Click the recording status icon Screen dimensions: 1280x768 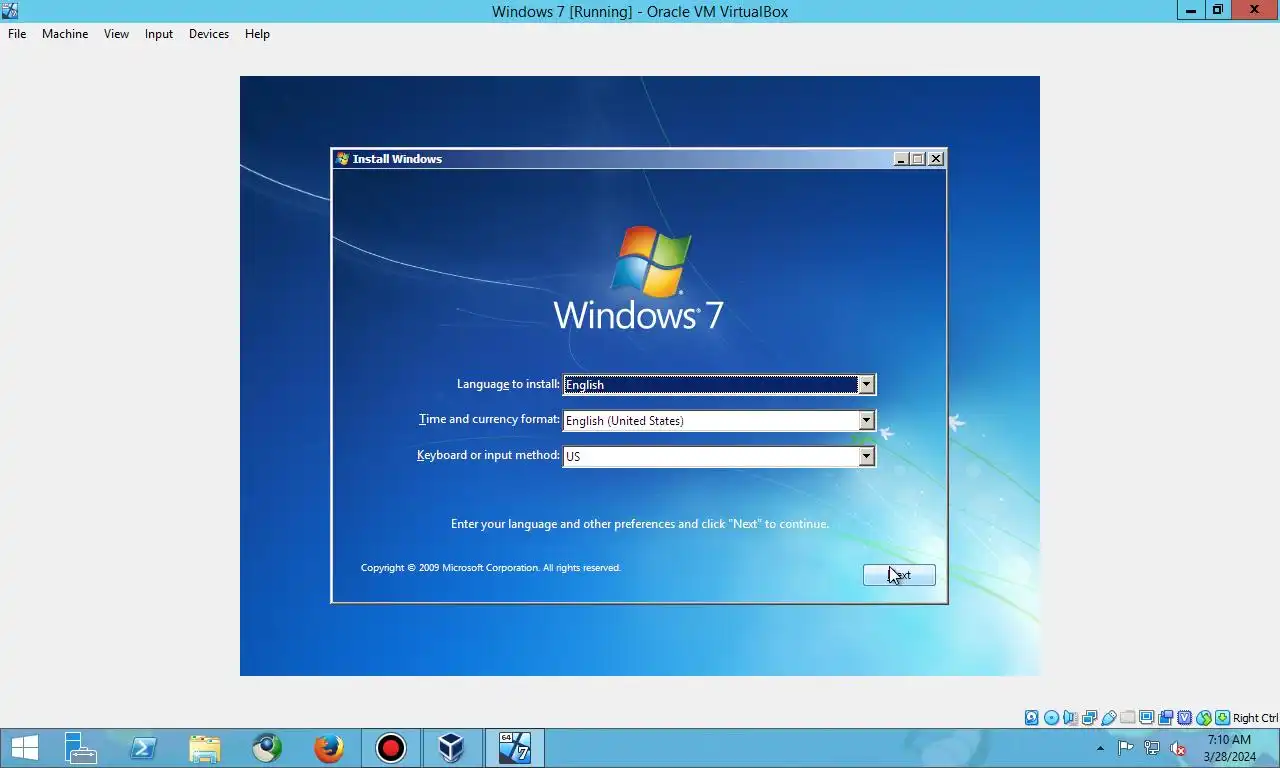(1165, 718)
